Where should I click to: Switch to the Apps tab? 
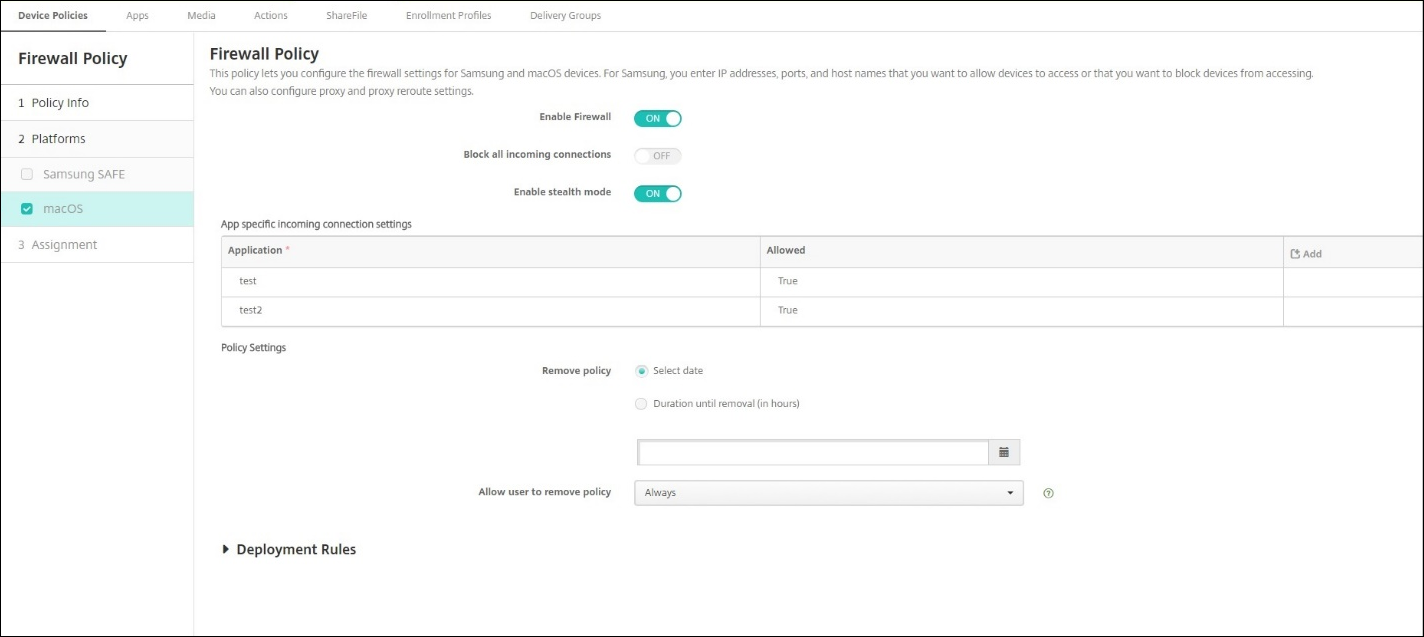[137, 16]
